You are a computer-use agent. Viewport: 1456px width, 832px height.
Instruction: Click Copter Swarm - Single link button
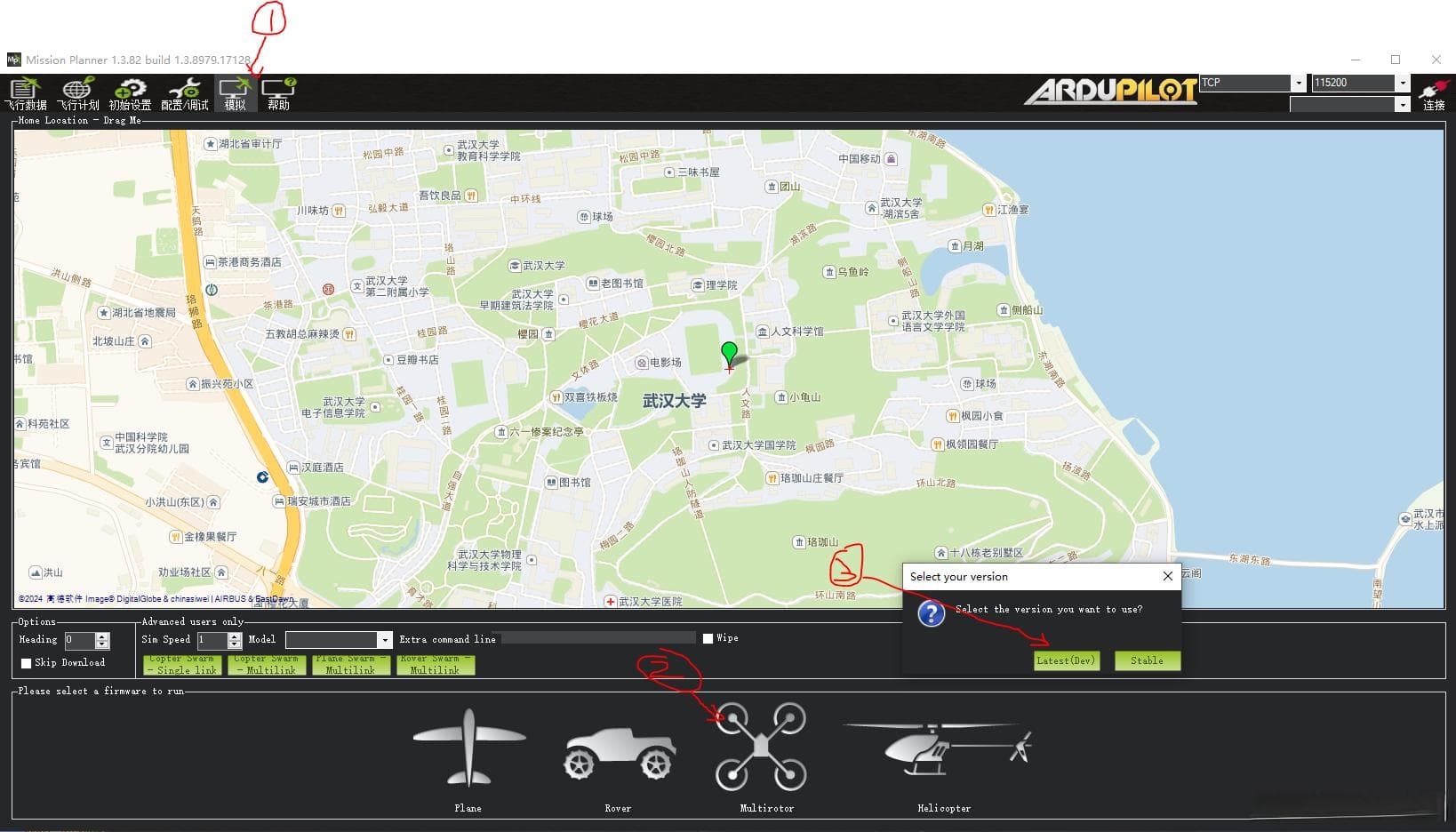click(x=182, y=665)
